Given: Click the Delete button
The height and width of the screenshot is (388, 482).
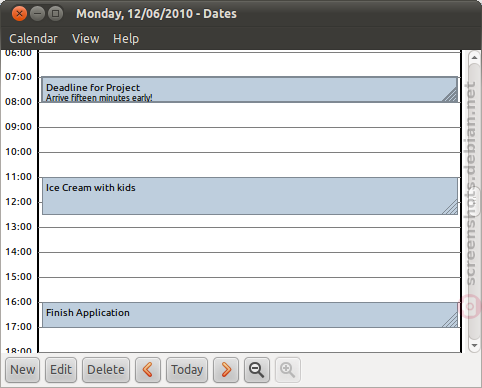Looking at the screenshot, I should 106,370.
